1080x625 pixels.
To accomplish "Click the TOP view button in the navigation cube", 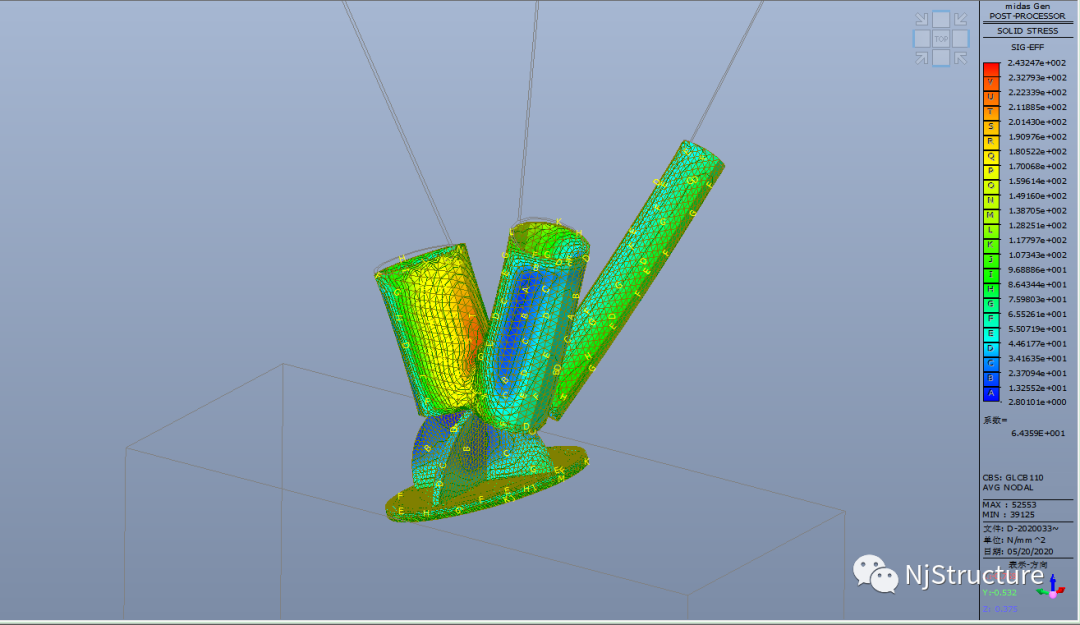I will pyautogui.click(x=941, y=39).
